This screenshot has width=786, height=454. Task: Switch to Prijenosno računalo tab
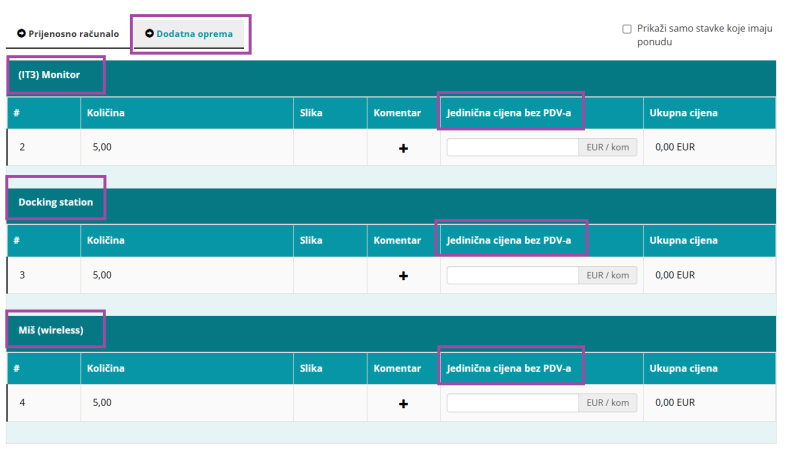click(68, 34)
